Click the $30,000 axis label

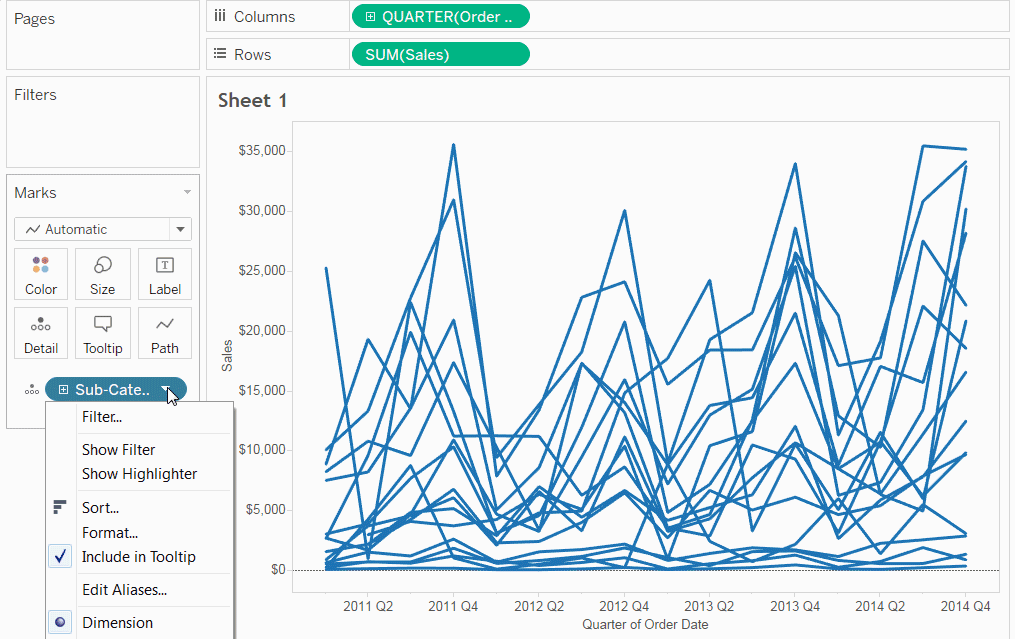(262, 210)
